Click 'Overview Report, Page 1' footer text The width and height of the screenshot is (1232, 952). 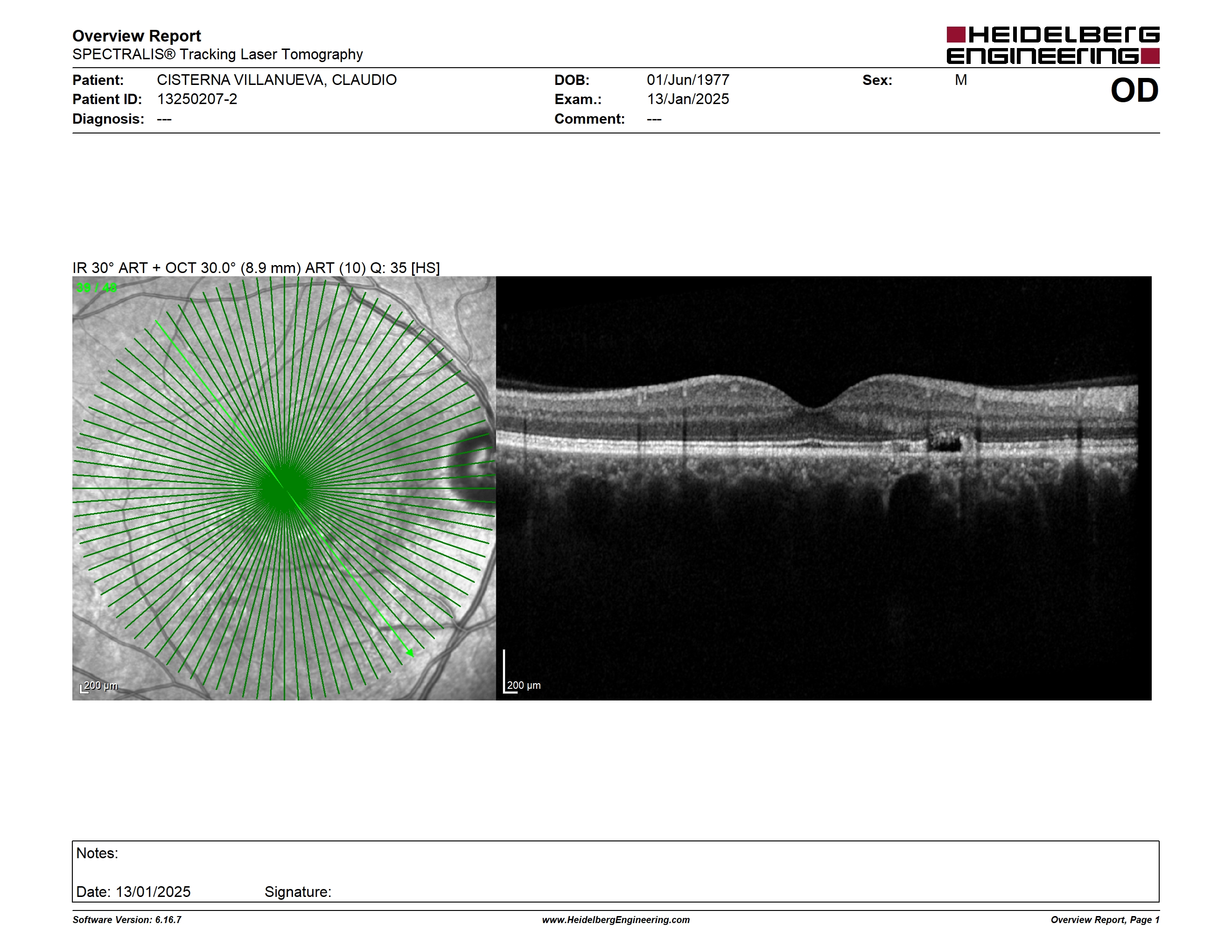pyautogui.click(x=1105, y=920)
